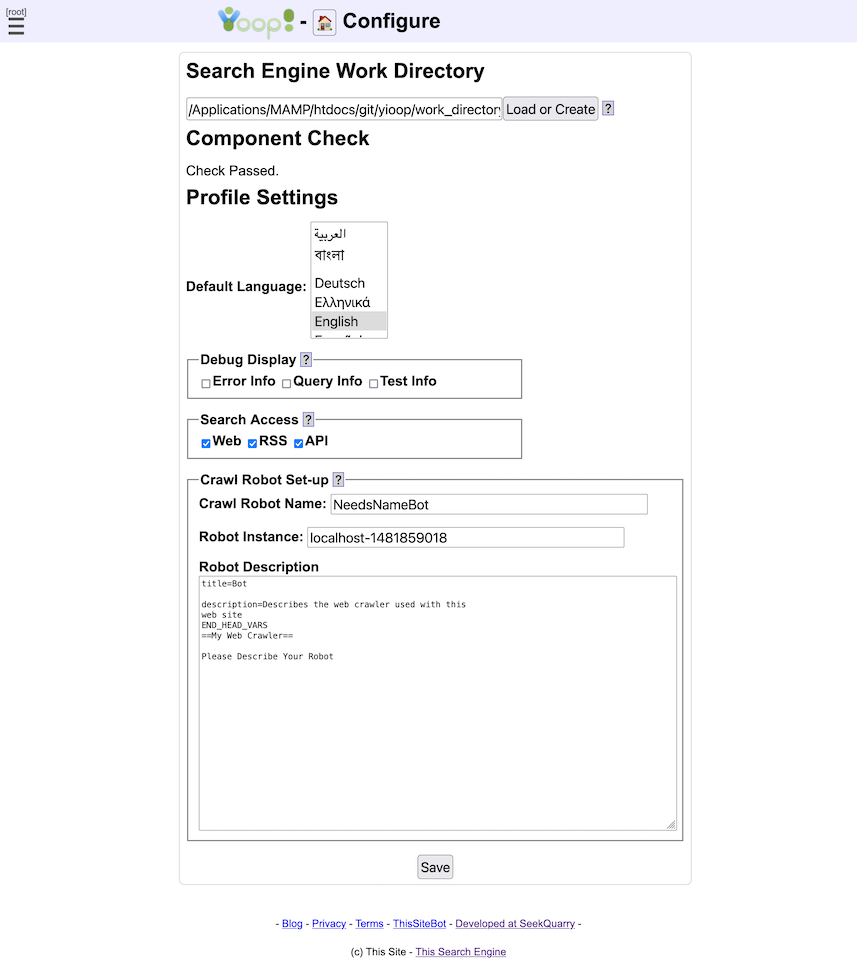857x958 pixels.
Task: Open the hamburger menu under [root]
Action: tap(16, 26)
